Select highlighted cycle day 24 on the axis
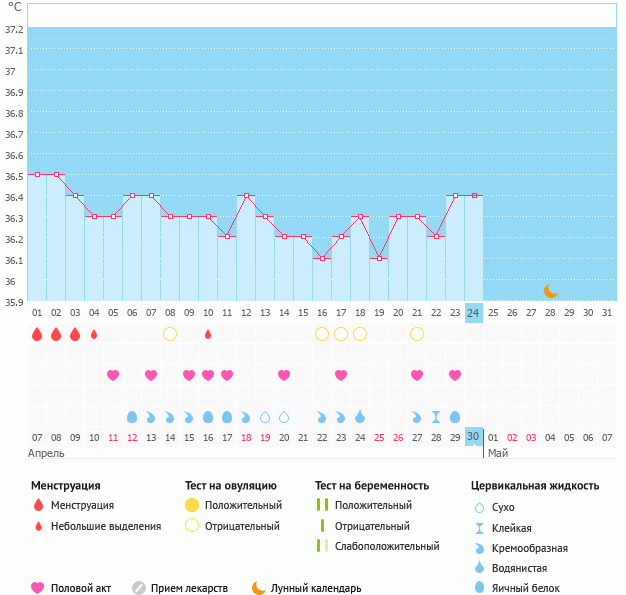The image size is (626, 595). [x=473, y=313]
